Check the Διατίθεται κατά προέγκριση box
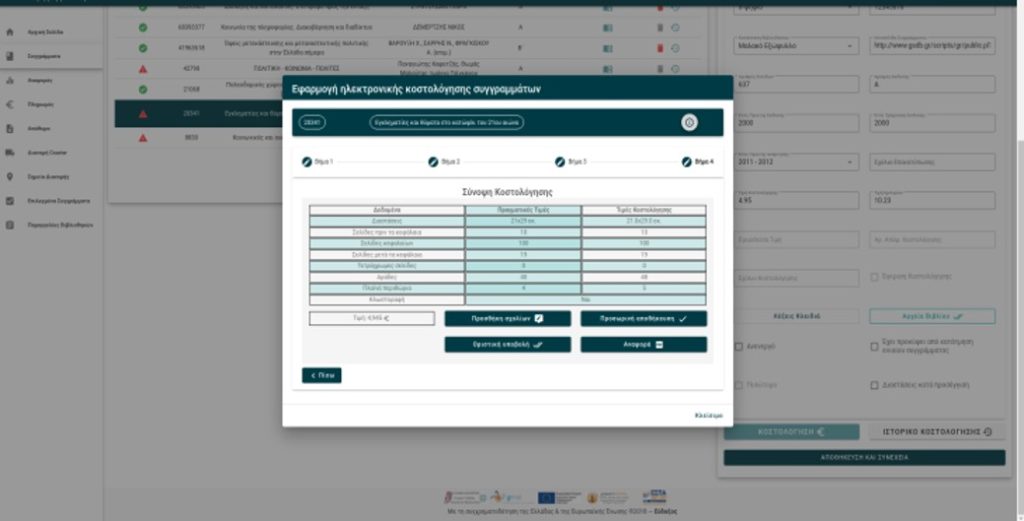Screen dimensions: 1024x521 875,385
